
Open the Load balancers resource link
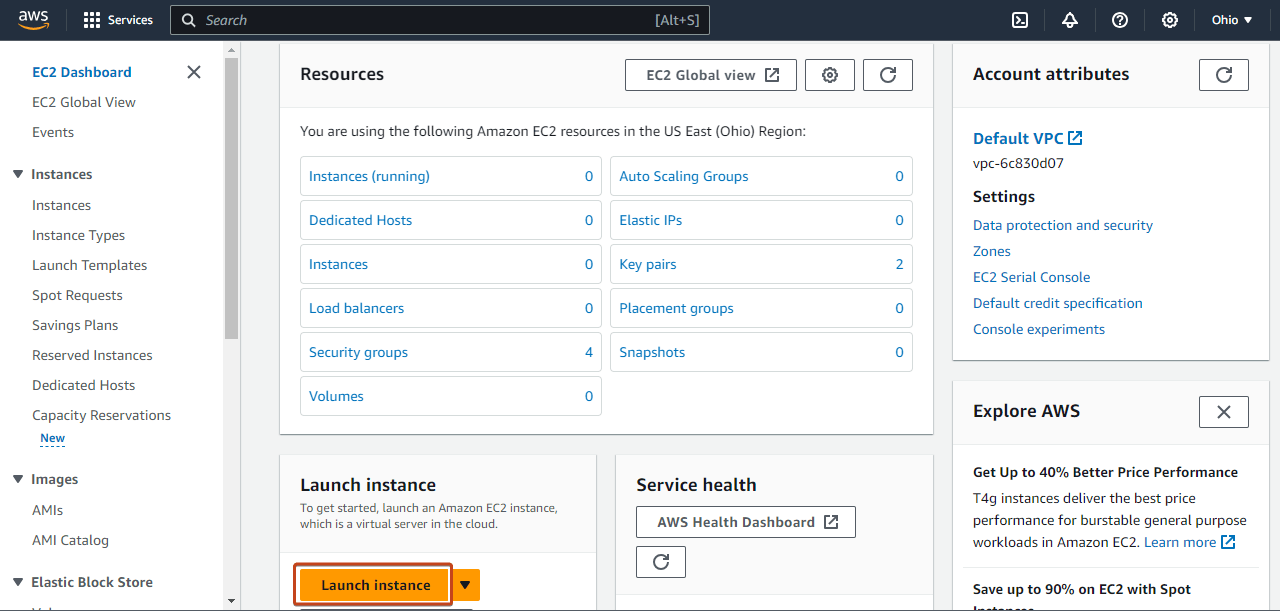[356, 308]
